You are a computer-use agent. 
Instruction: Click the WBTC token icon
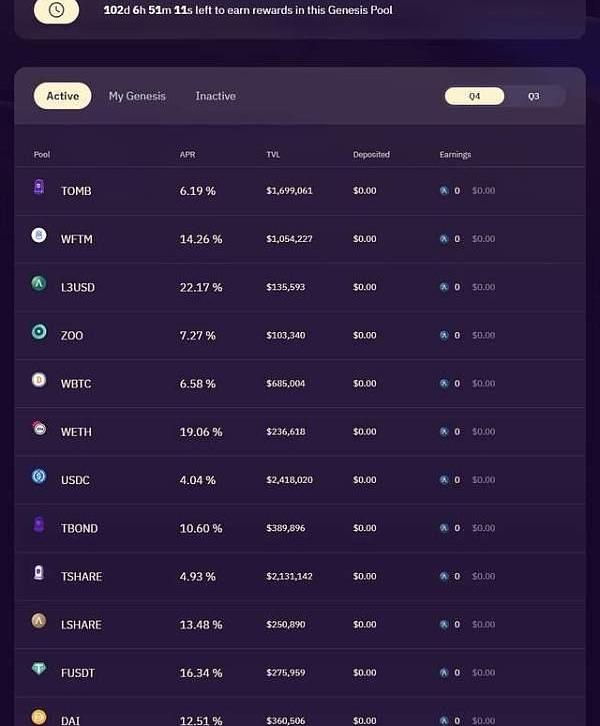pyautogui.click(x=39, y=380)
